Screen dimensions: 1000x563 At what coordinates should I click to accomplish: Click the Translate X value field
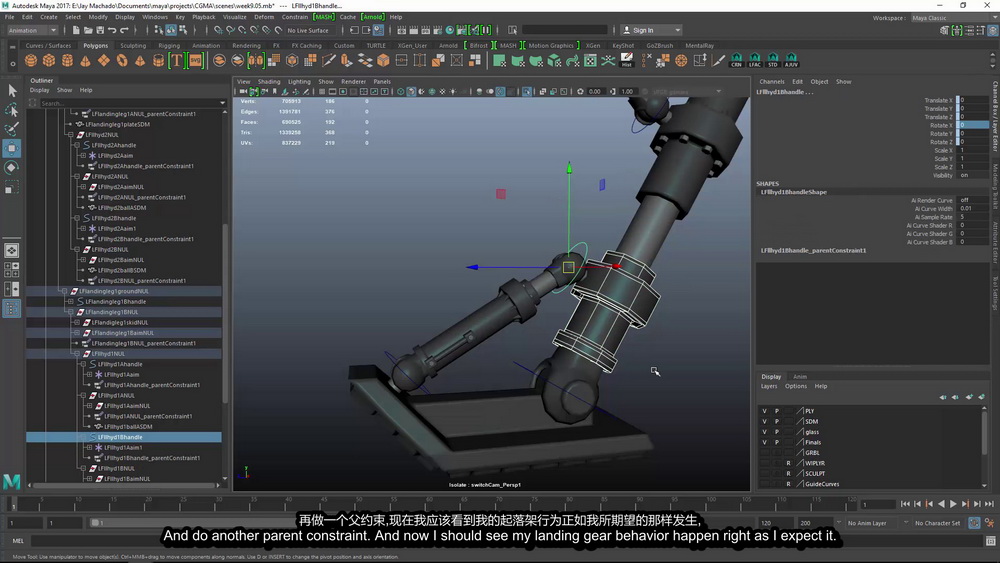click(973, 100)
